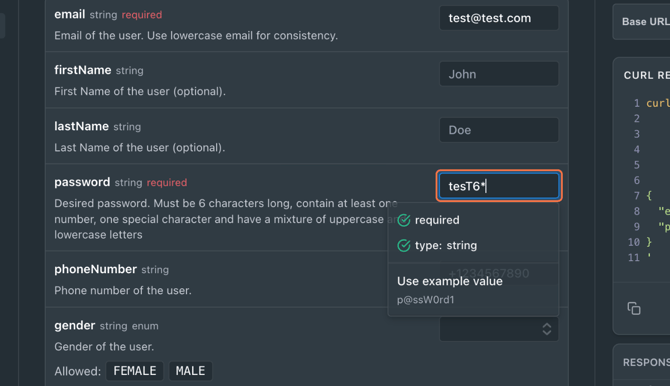Click the email field label
Screen dimensions: 670x386
click(x=70, y=15)
